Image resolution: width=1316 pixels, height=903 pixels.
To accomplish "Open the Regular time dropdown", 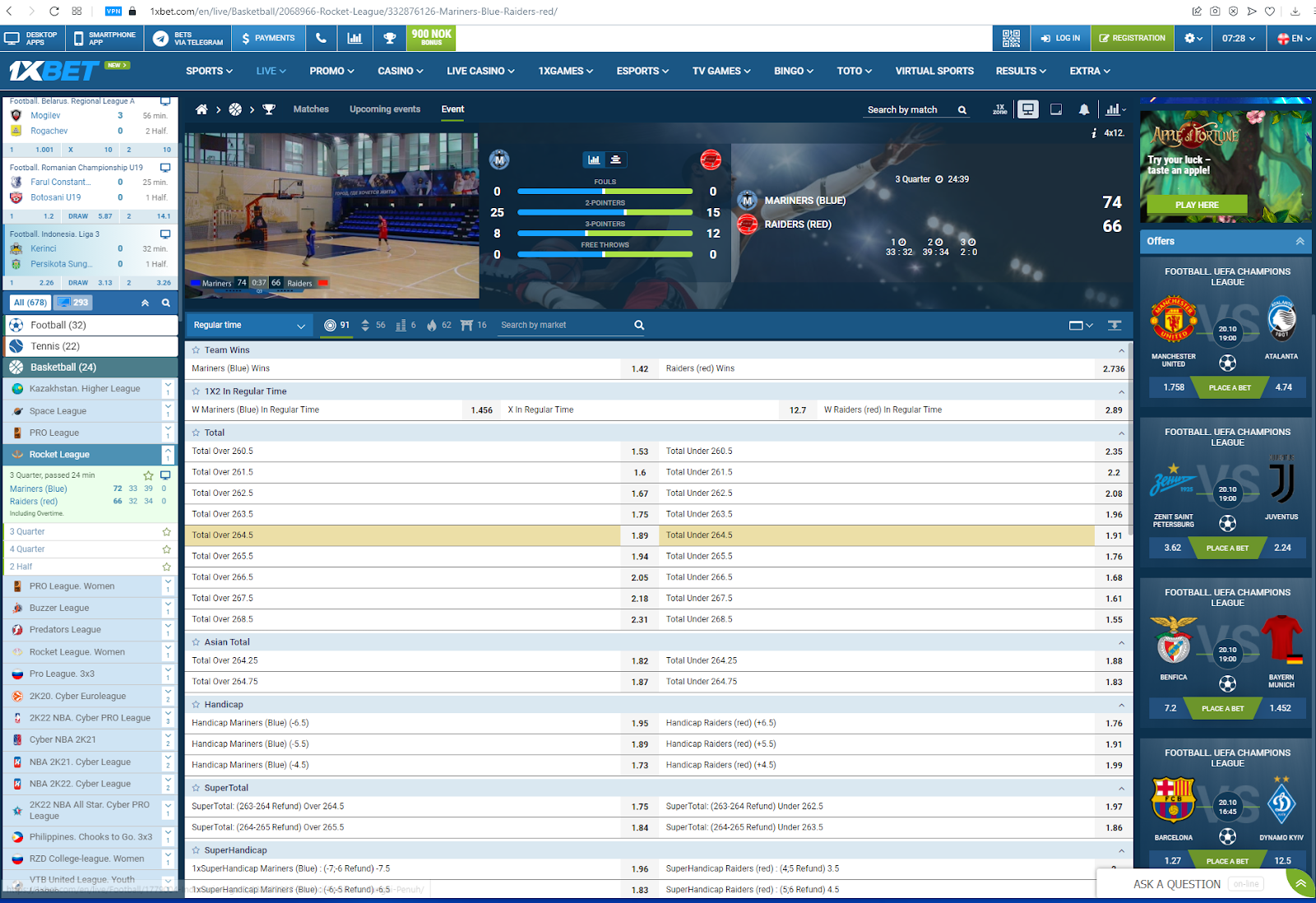I will point(250,325).
